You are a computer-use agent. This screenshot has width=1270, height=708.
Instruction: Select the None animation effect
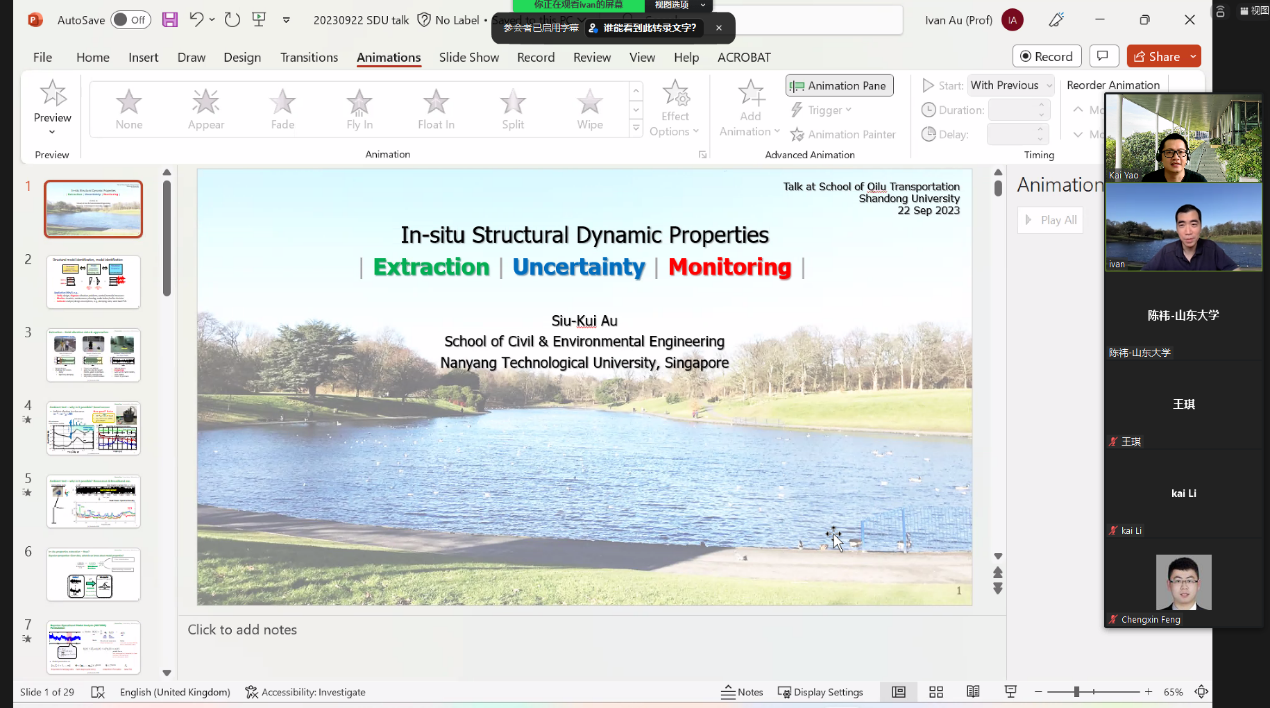coord(129,109)
